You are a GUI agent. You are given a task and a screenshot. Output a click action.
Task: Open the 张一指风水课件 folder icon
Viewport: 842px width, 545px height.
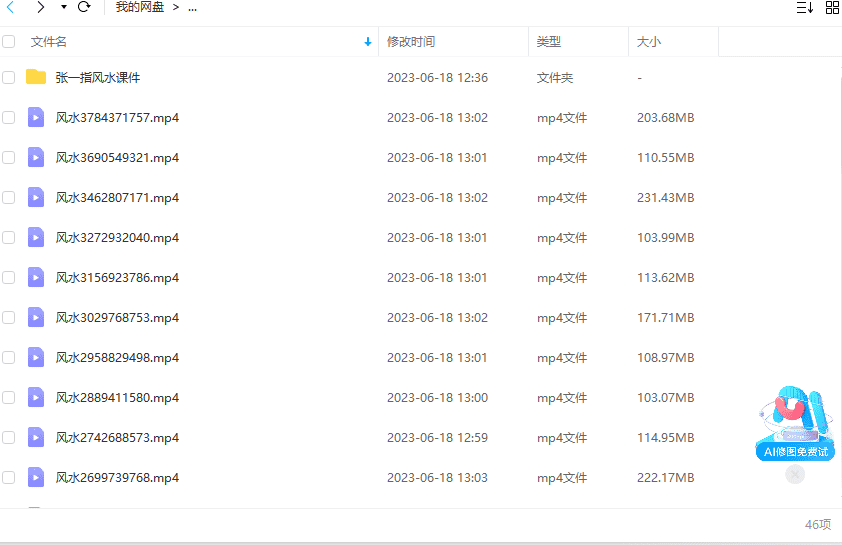pyautogui.click(x=36, y=77)
